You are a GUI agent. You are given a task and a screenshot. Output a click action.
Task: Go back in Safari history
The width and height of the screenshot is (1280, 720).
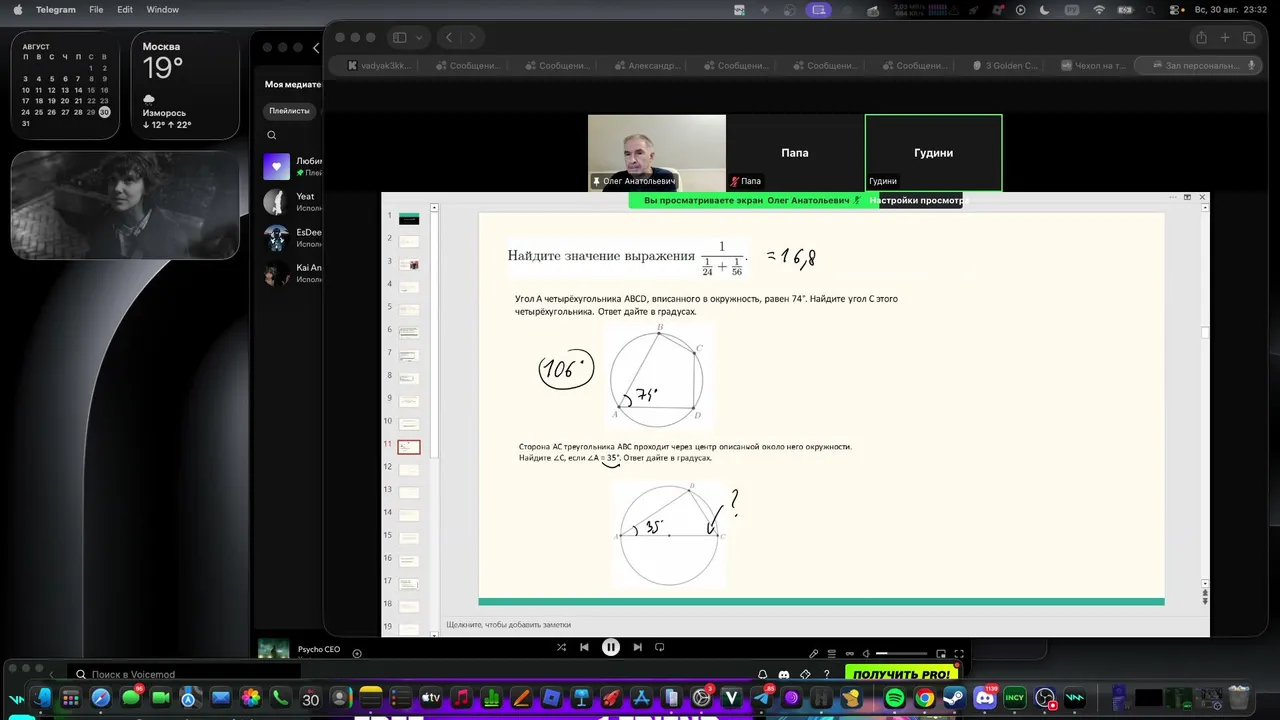point(449,37)
